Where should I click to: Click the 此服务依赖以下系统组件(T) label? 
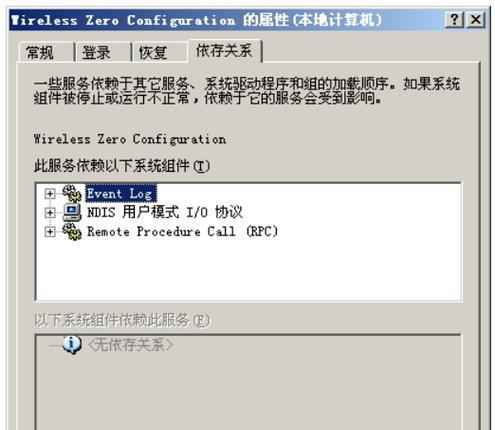tap(122, 165)
